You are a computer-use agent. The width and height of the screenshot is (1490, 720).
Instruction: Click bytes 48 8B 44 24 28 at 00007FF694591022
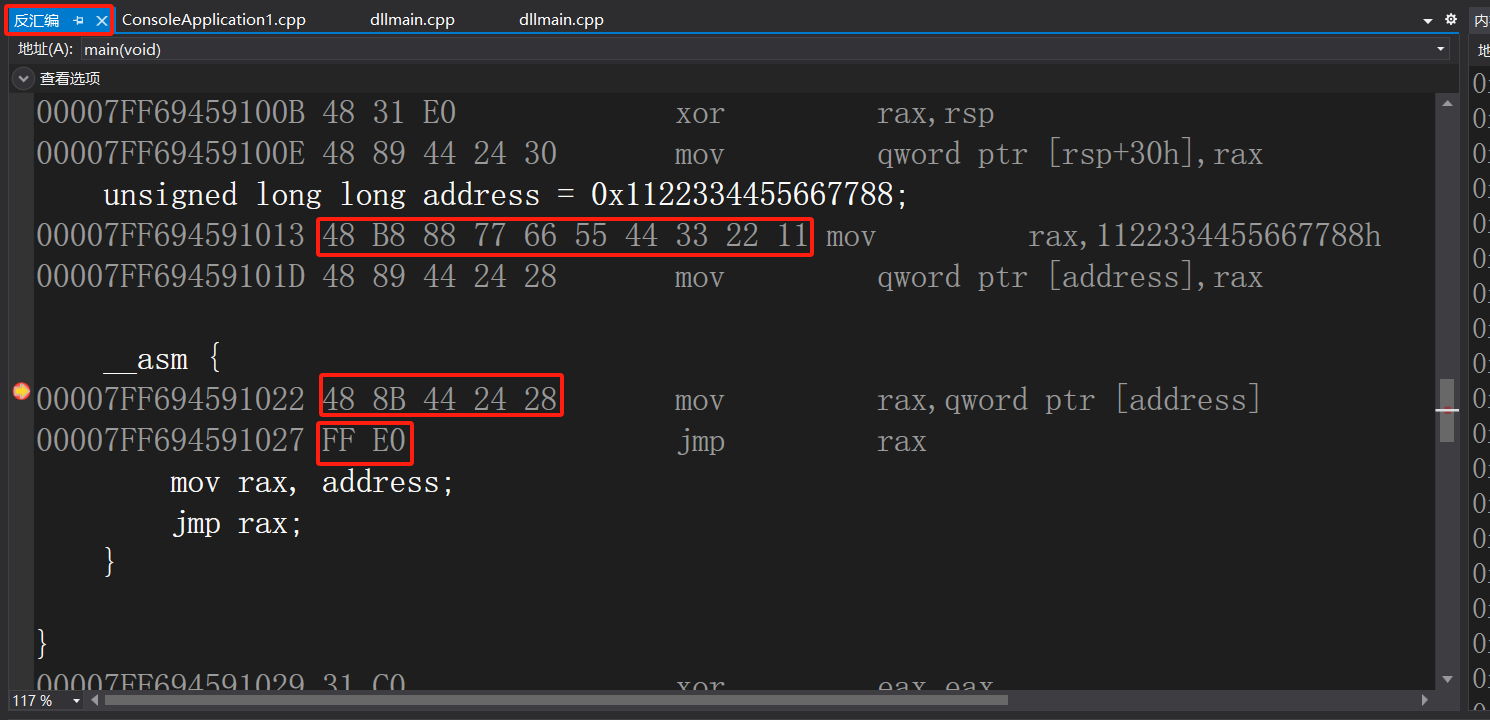[x=440, y=400]
